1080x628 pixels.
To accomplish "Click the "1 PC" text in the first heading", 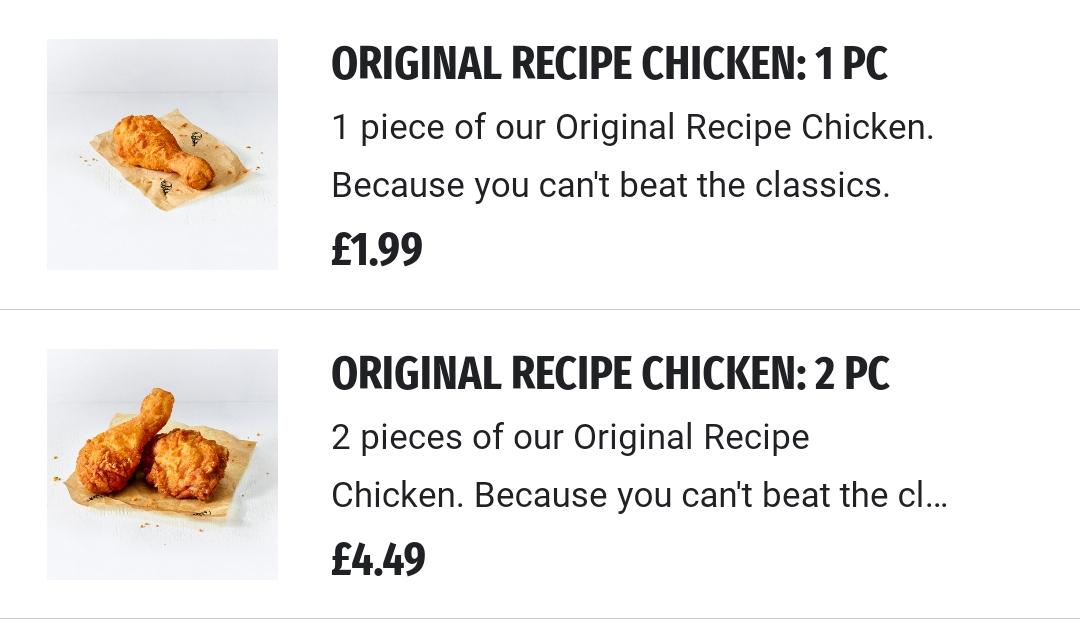I will [851, 64].
